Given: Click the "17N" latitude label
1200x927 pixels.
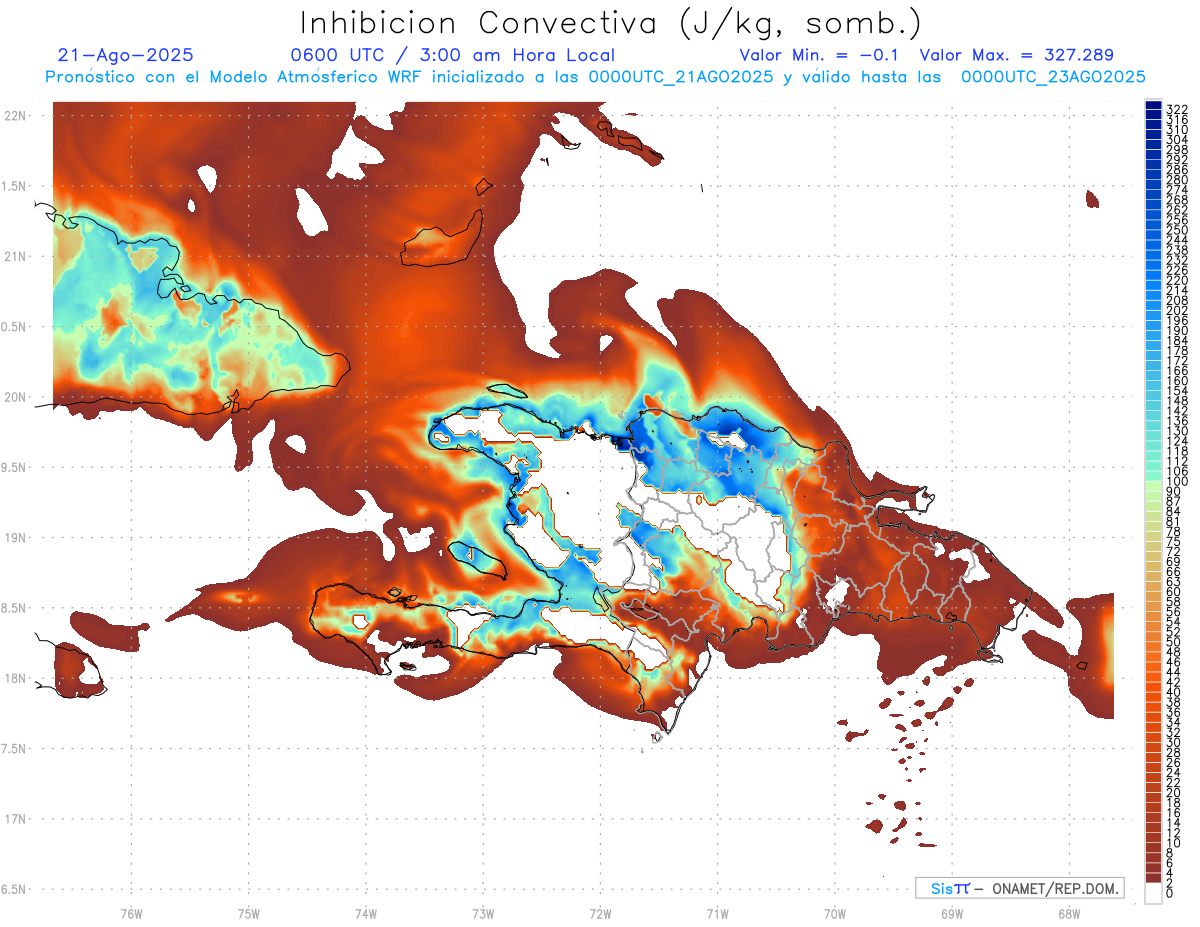Looking at the screenshot, I should [x=14, y=819].
